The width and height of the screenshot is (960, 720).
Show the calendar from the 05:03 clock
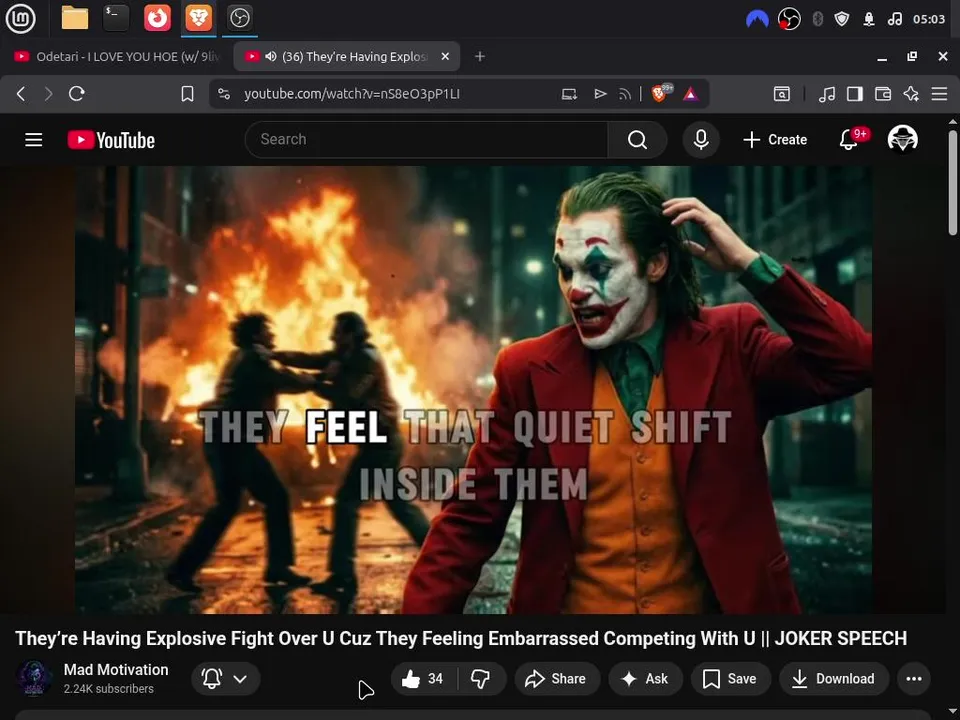click(929, 19)
